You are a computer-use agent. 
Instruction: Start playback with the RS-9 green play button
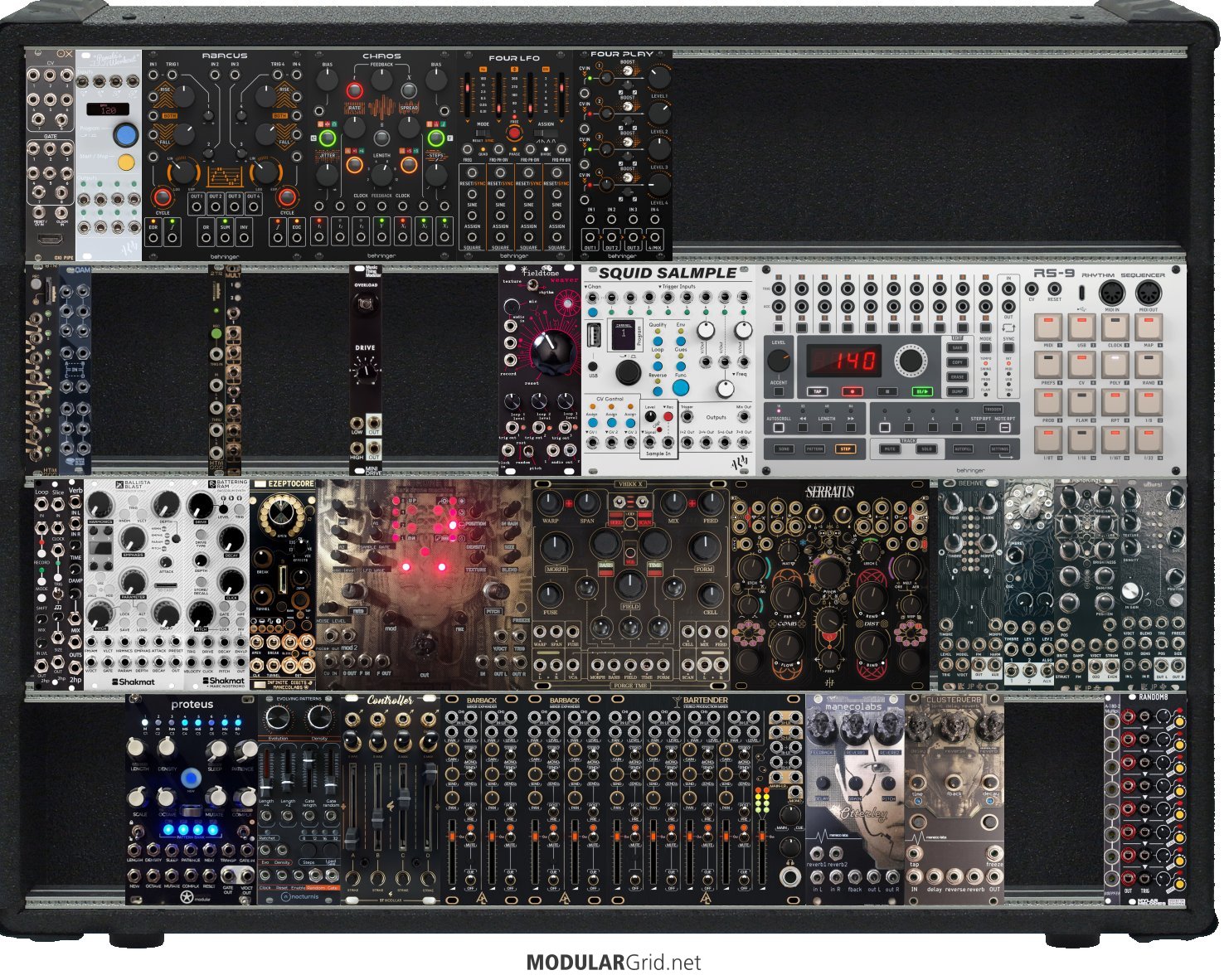click(x=921, y=391)
